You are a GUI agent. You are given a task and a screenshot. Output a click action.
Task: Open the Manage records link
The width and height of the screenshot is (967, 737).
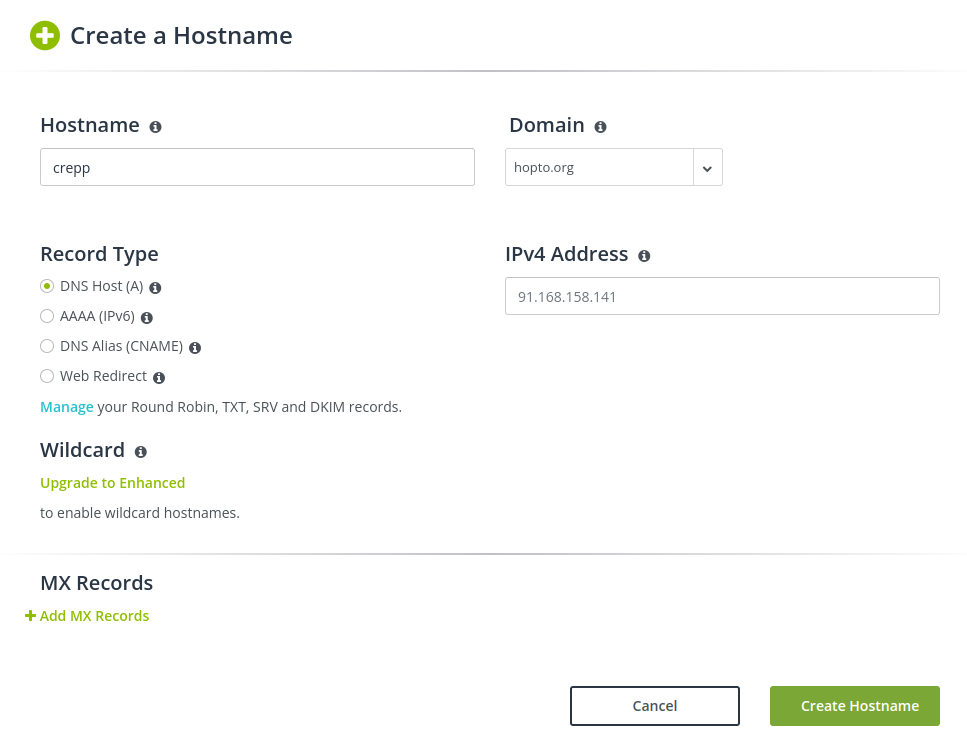pos(67,407)
